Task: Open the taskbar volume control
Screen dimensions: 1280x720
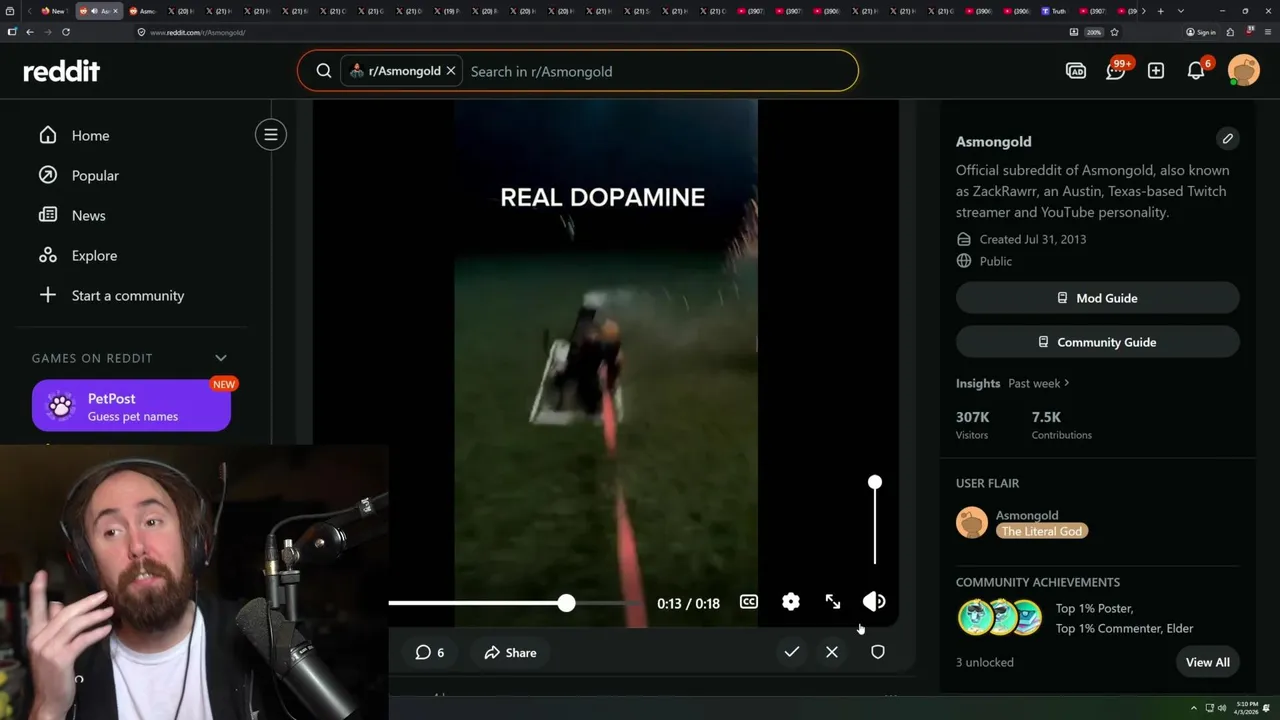Action: click(x=1222, y=708)
